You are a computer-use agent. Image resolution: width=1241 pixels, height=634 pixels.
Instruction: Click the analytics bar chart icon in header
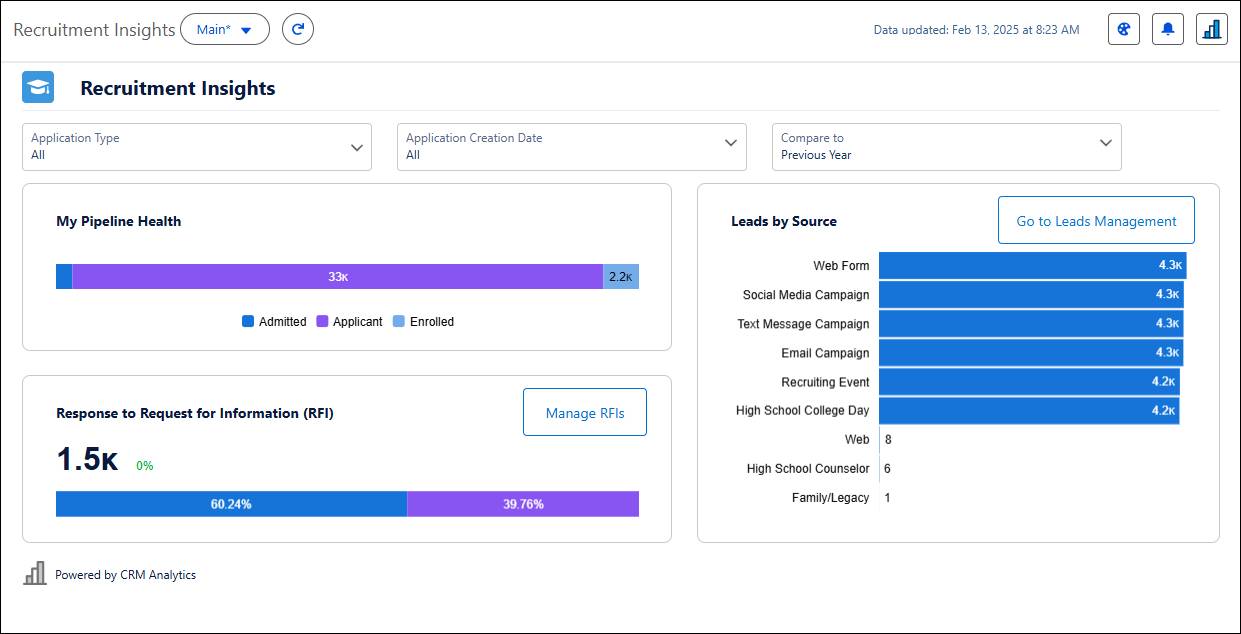click(x=1212, y=29)
